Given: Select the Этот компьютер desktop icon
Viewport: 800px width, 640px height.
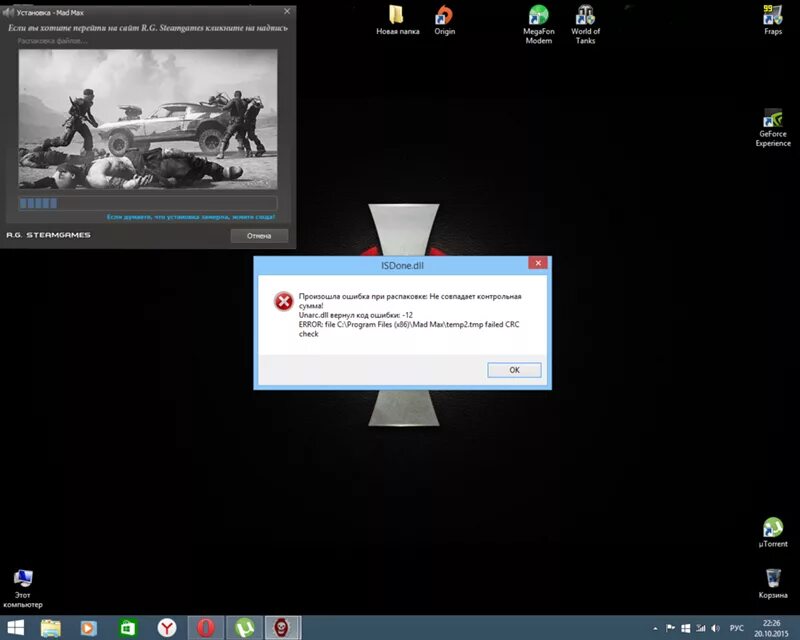Looking at the screenshot, I should point(23,589).
